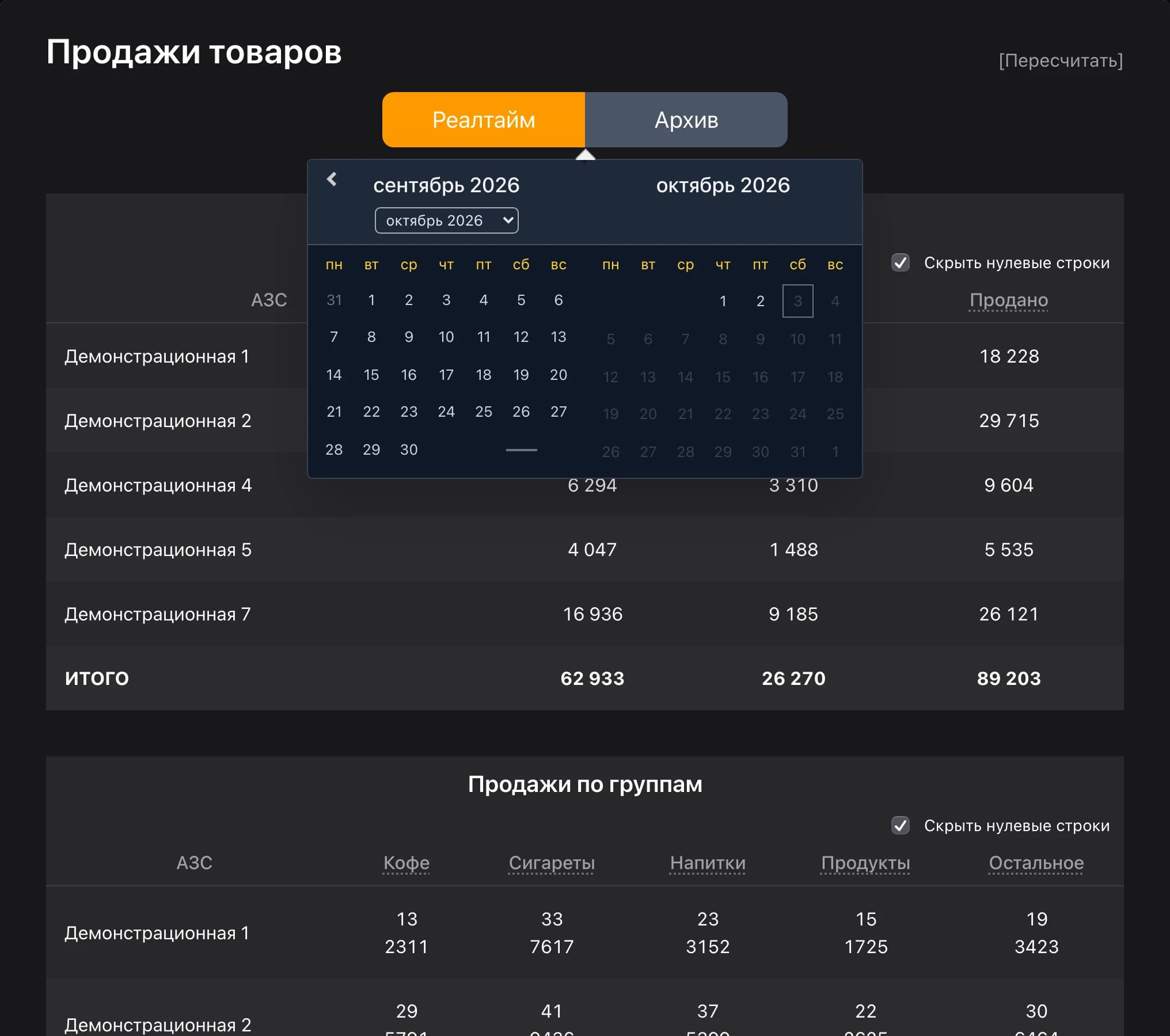
Task: Switch to Реалтайм tab
Action: click(484, 120)
